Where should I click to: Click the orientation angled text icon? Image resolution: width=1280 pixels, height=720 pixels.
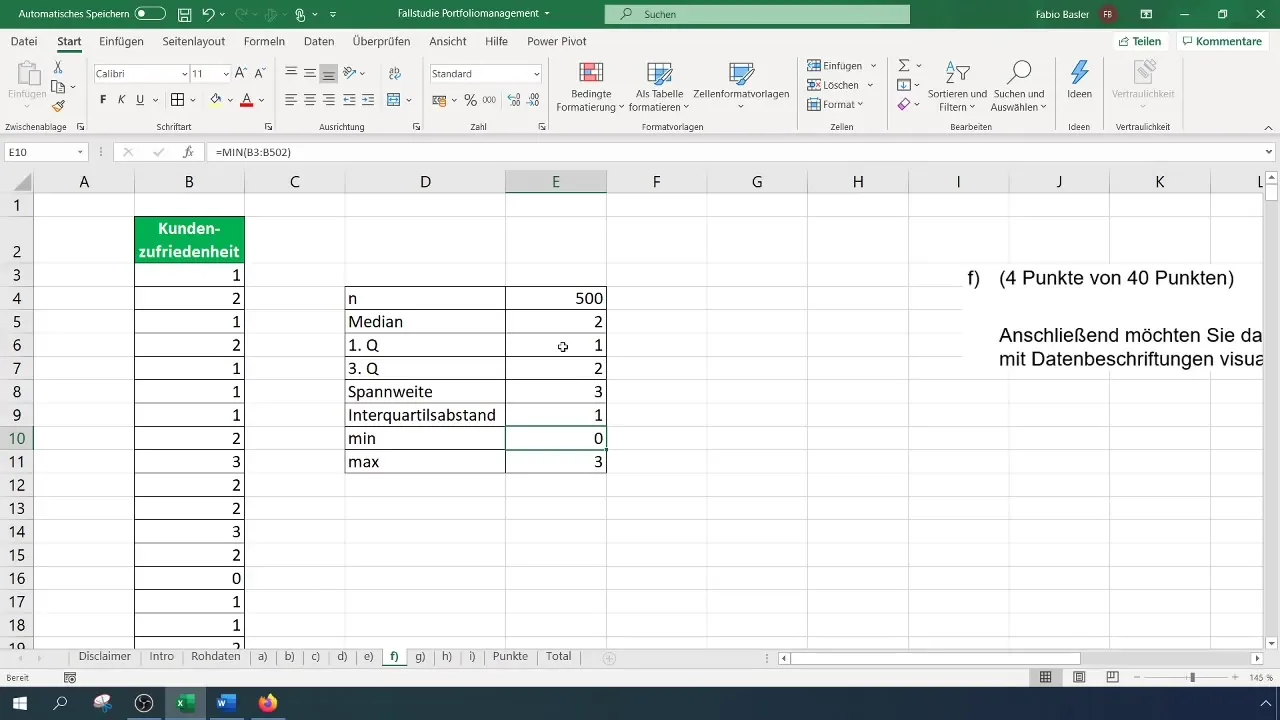tap(349, 74)
